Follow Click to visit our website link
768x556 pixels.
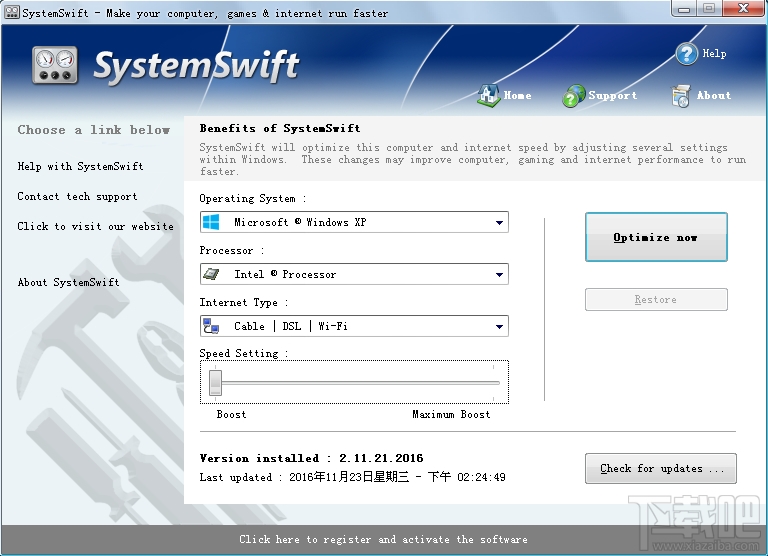[96, 226]
